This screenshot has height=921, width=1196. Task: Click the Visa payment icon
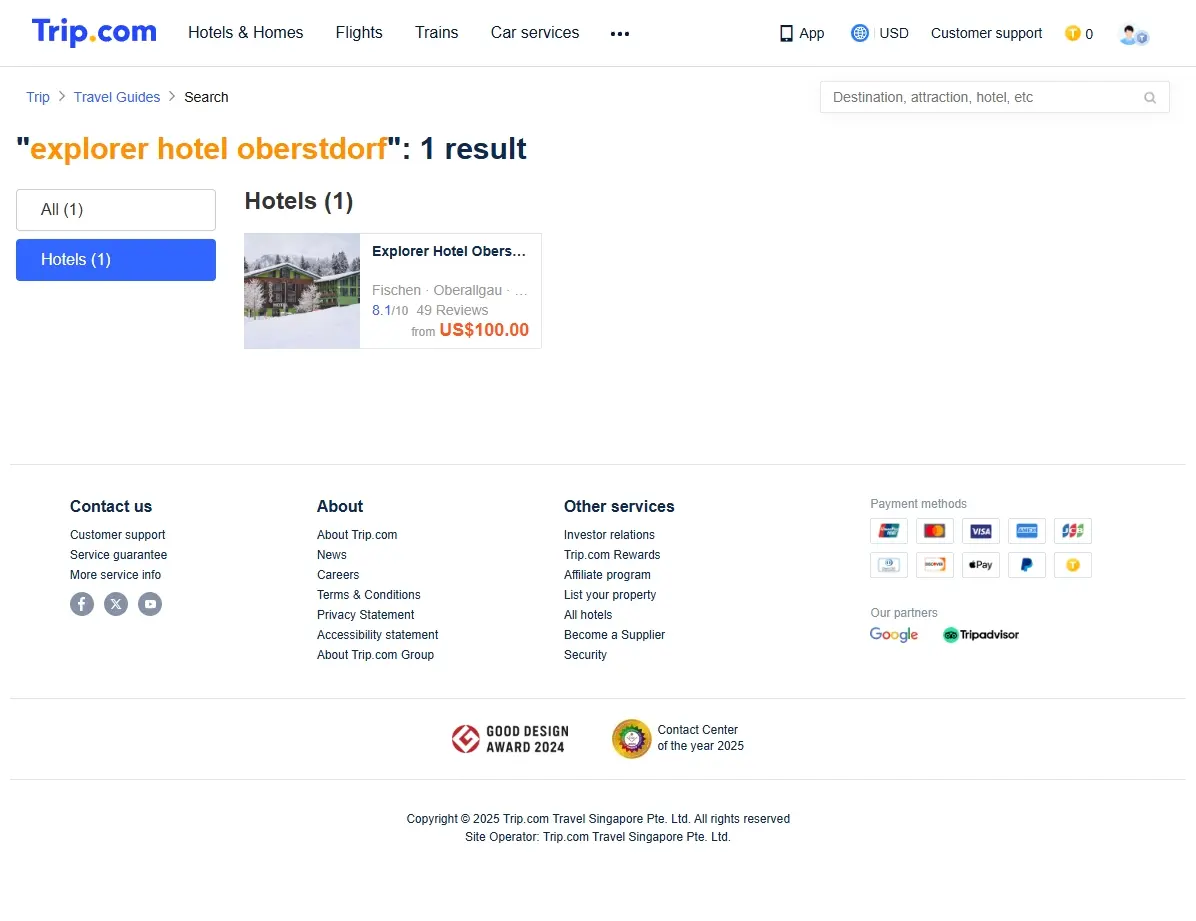pyautogui.click(x=981, y=531)
